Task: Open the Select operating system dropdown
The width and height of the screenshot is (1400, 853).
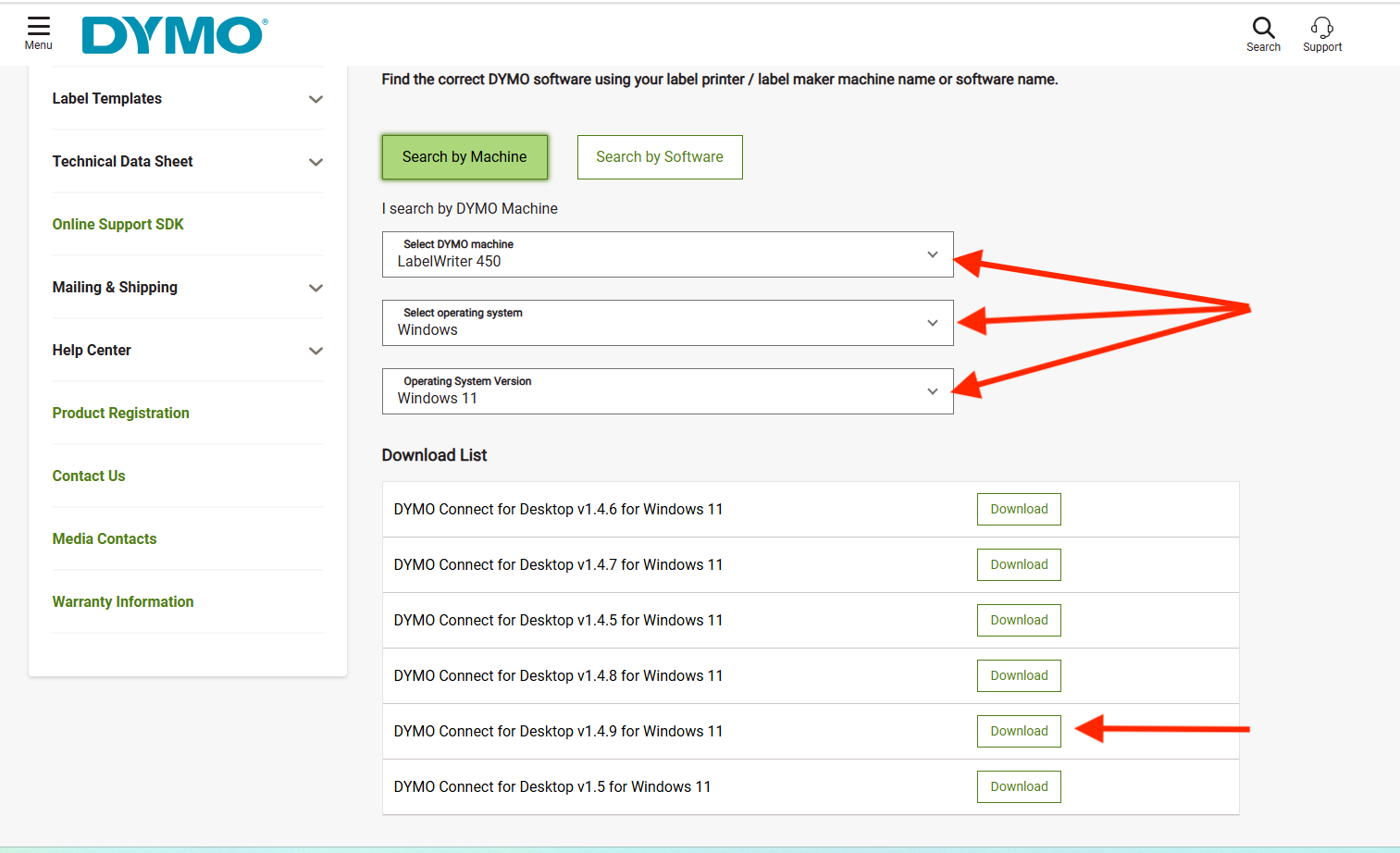Action: coord(667,323)
